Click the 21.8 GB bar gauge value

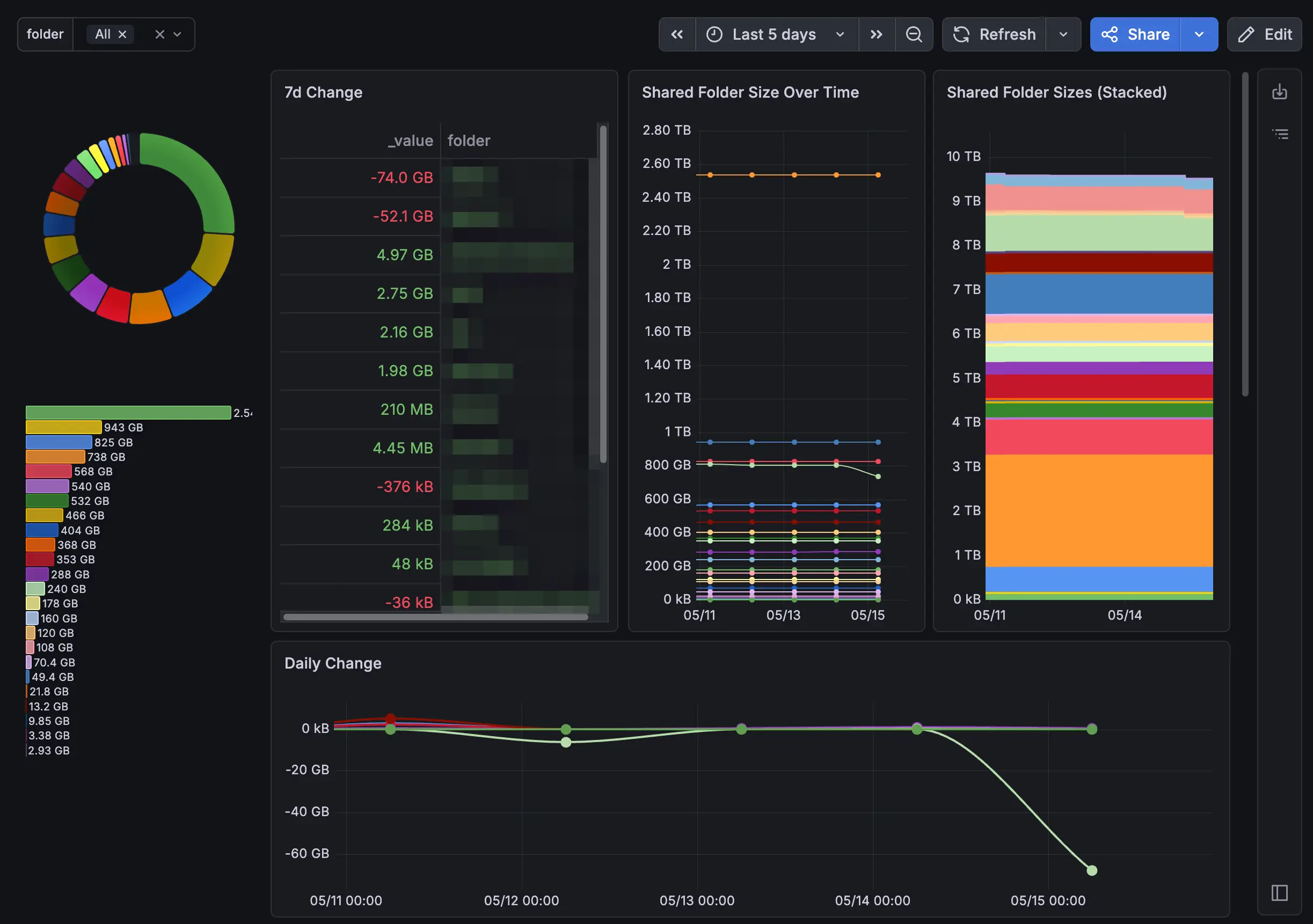coord(49,691)
